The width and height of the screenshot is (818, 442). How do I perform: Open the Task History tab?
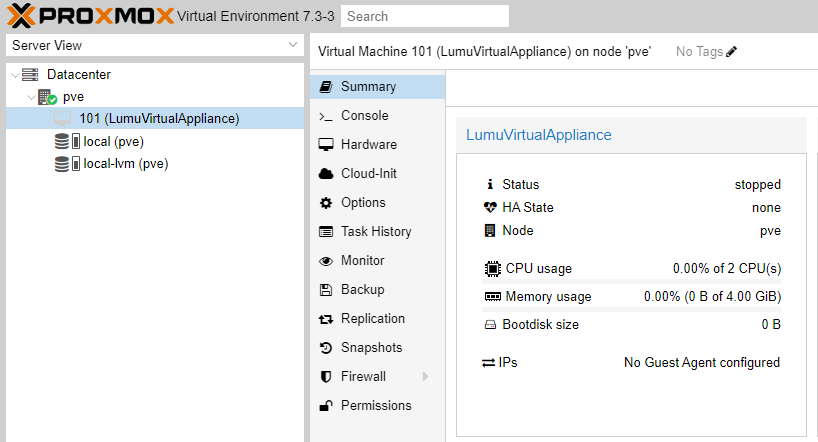pyautogui.click(x=375, y=232)
